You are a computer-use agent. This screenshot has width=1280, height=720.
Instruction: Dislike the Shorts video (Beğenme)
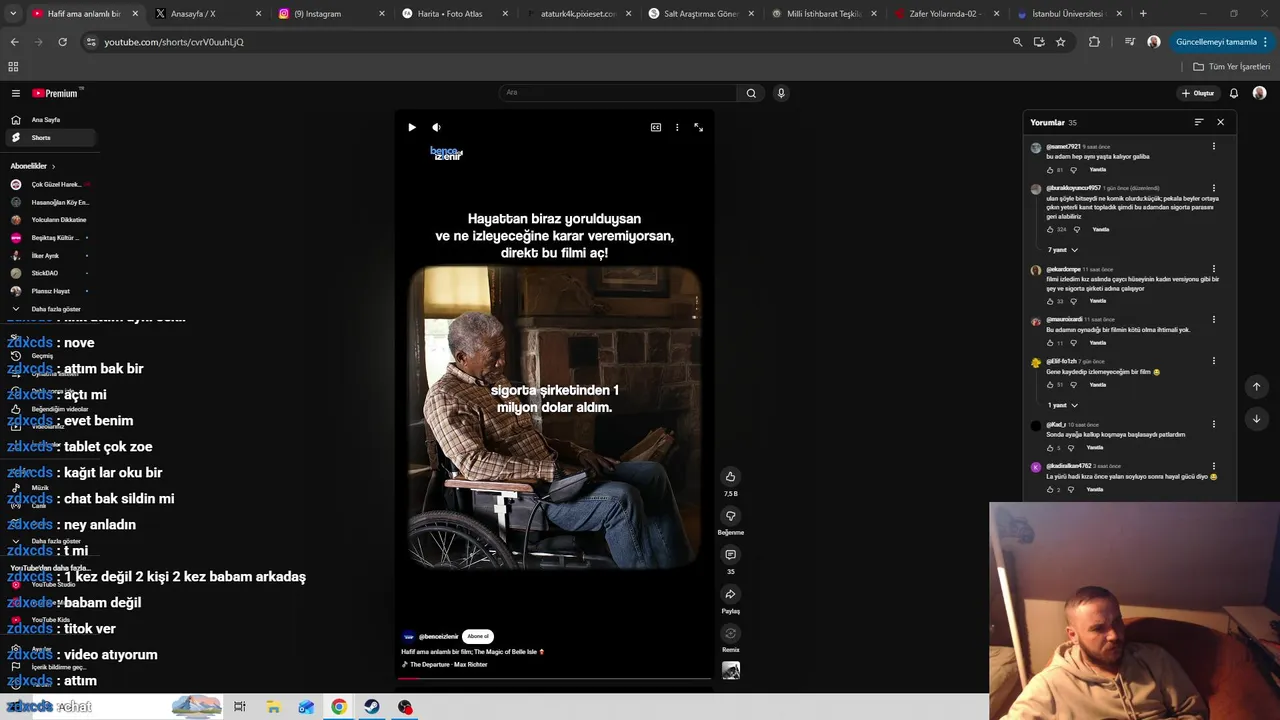pos(730,516)
